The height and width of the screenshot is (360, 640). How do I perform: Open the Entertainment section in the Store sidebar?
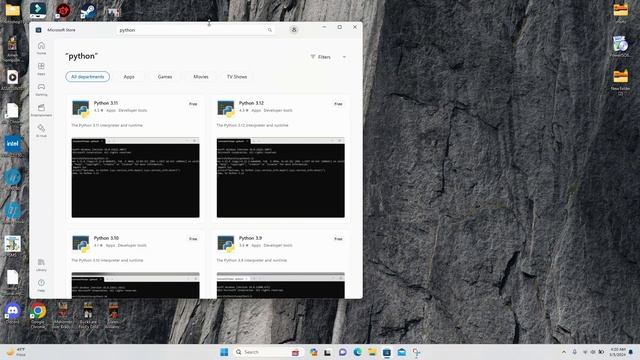(x=41, y=110)
